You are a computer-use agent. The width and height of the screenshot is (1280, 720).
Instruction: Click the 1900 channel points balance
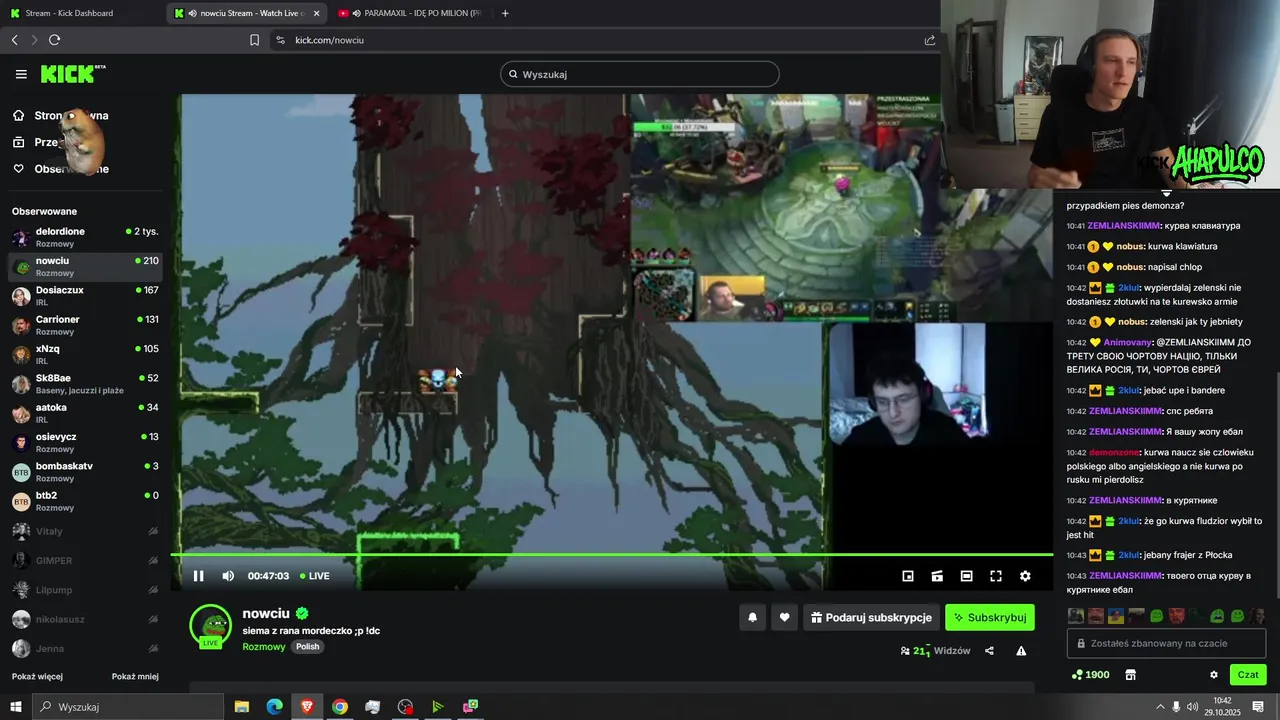click(x=1090, y=675)
